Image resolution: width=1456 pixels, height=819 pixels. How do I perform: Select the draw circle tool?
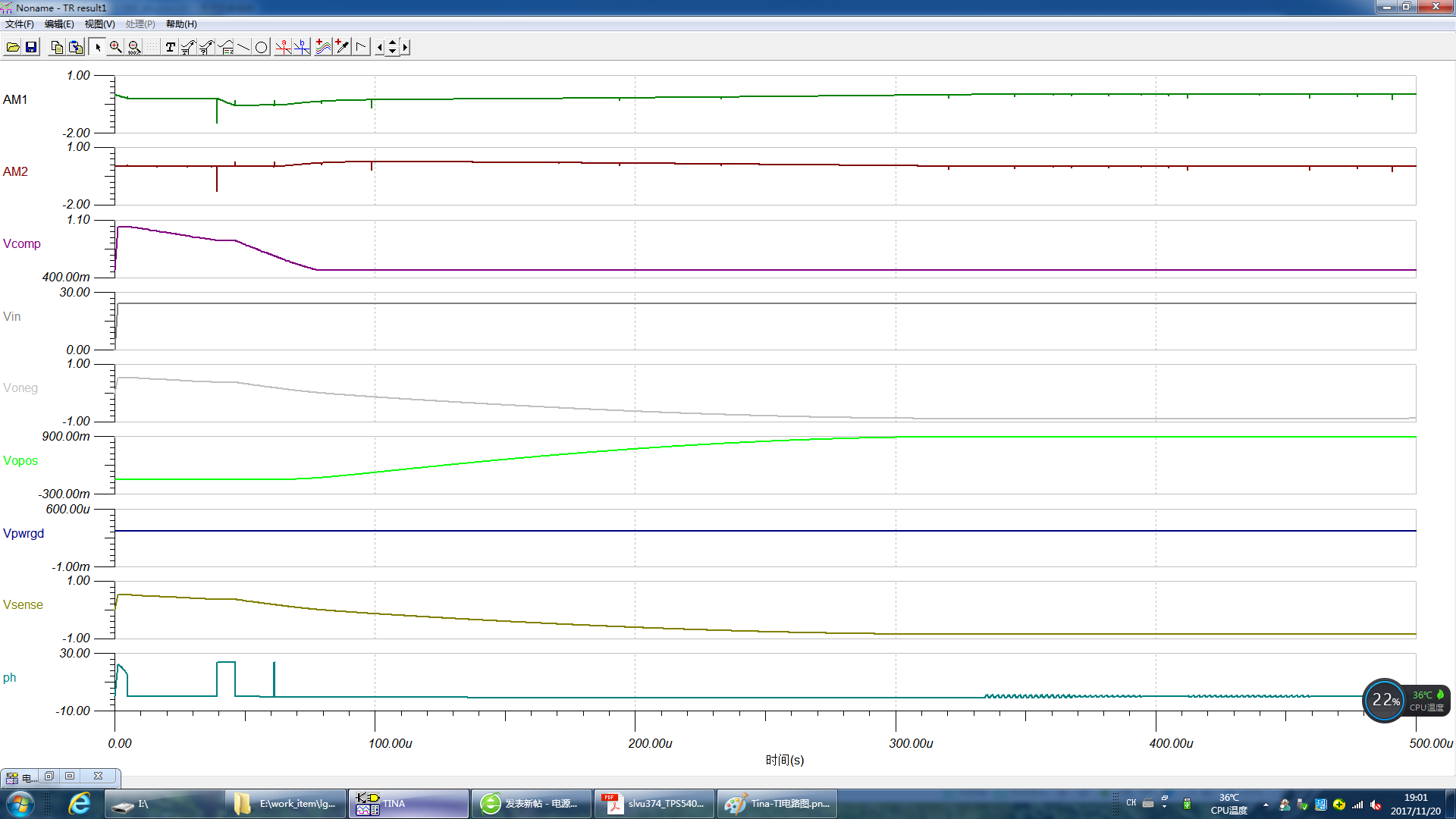click(x=262, y=47)
